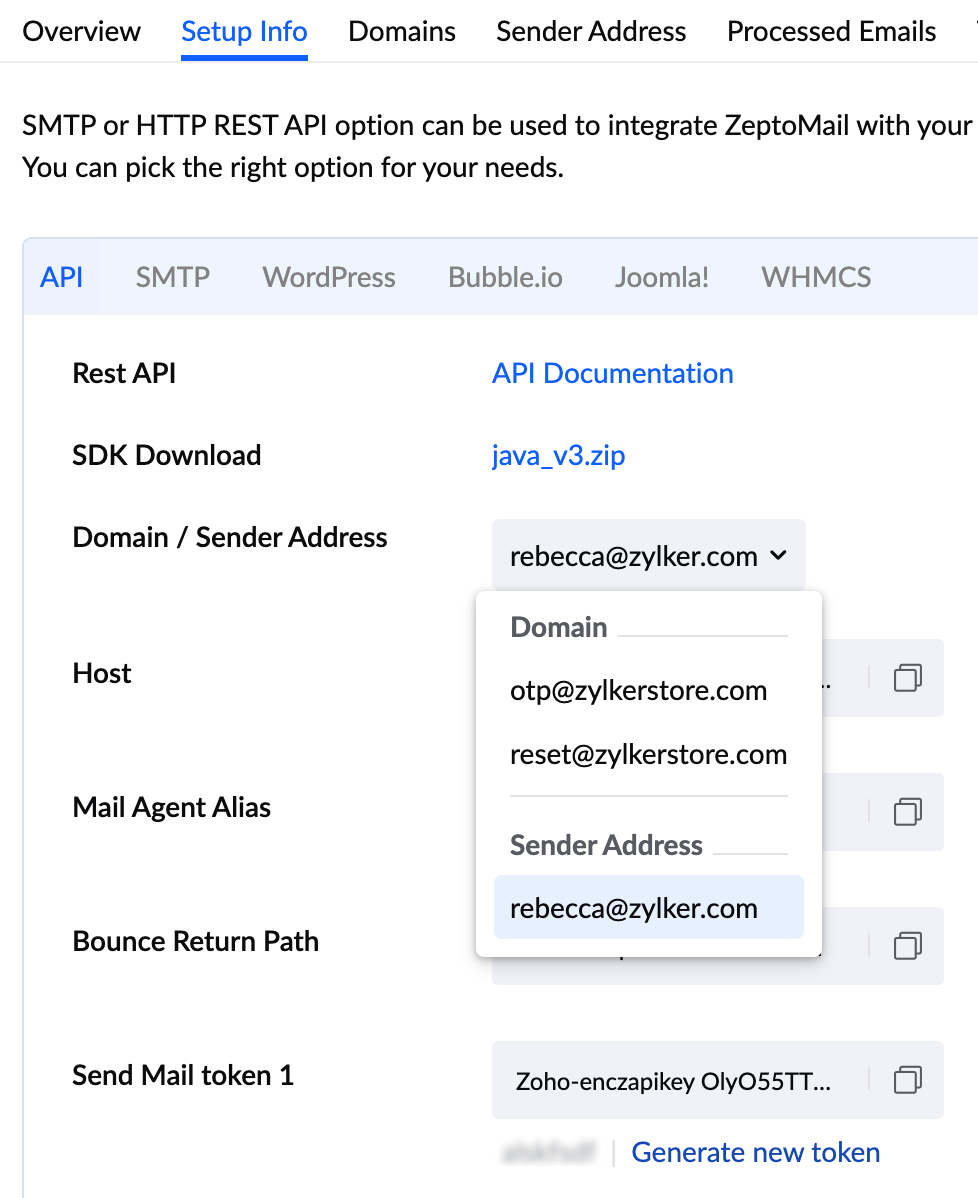Copy the Bounce Return Path value
The height and width of the screenshot is (1198, 978).
[x=908, y=946]
